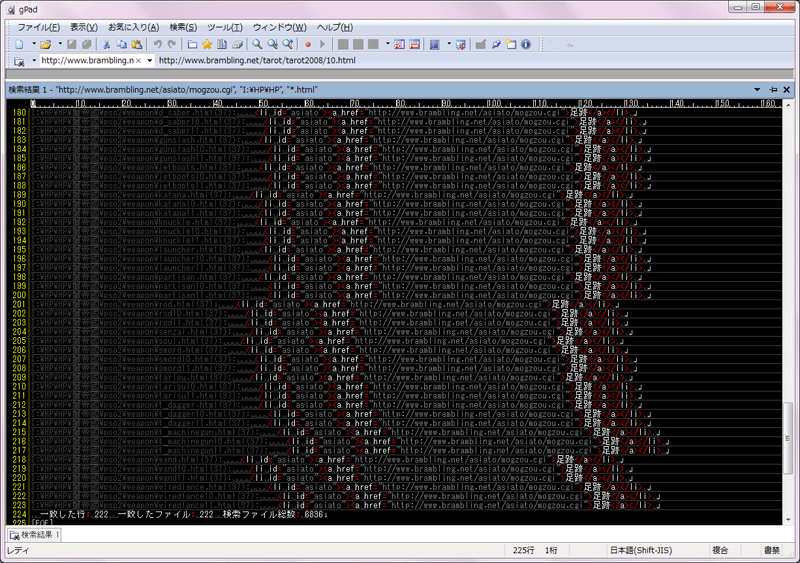
Task: Click line number 201 in the gutter
Action: [19, 304]
